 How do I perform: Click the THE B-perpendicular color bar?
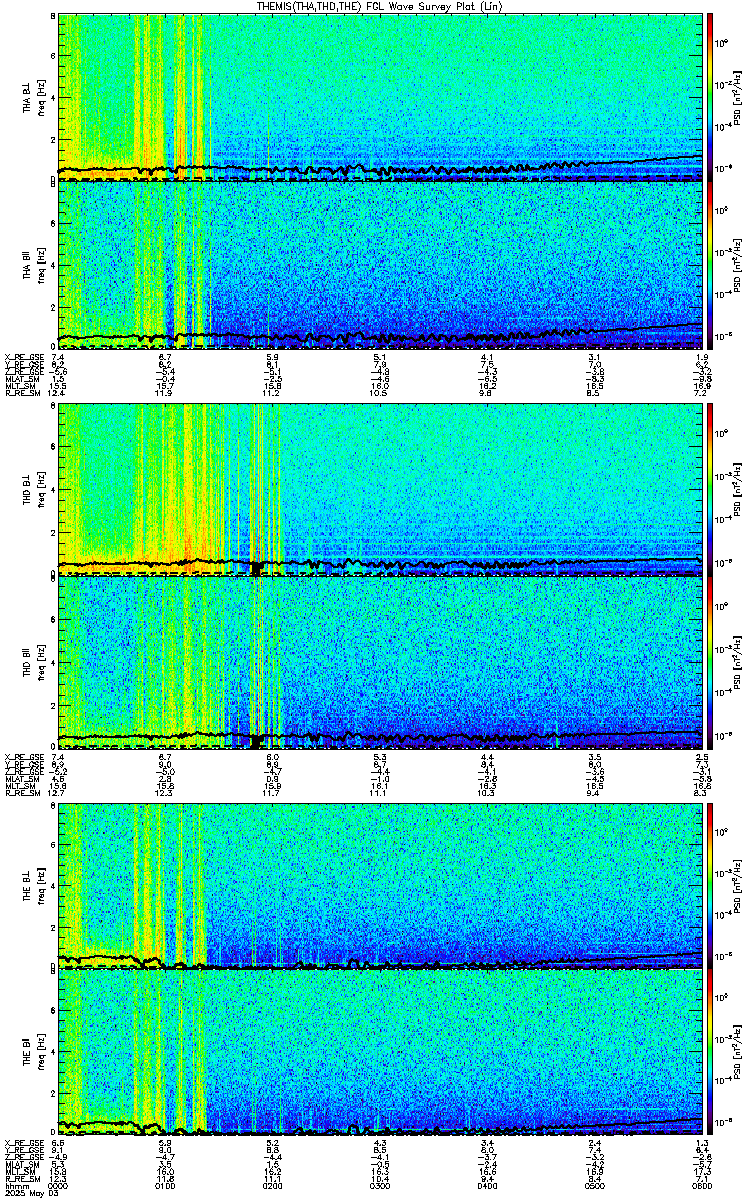click(x=710, y=884)
